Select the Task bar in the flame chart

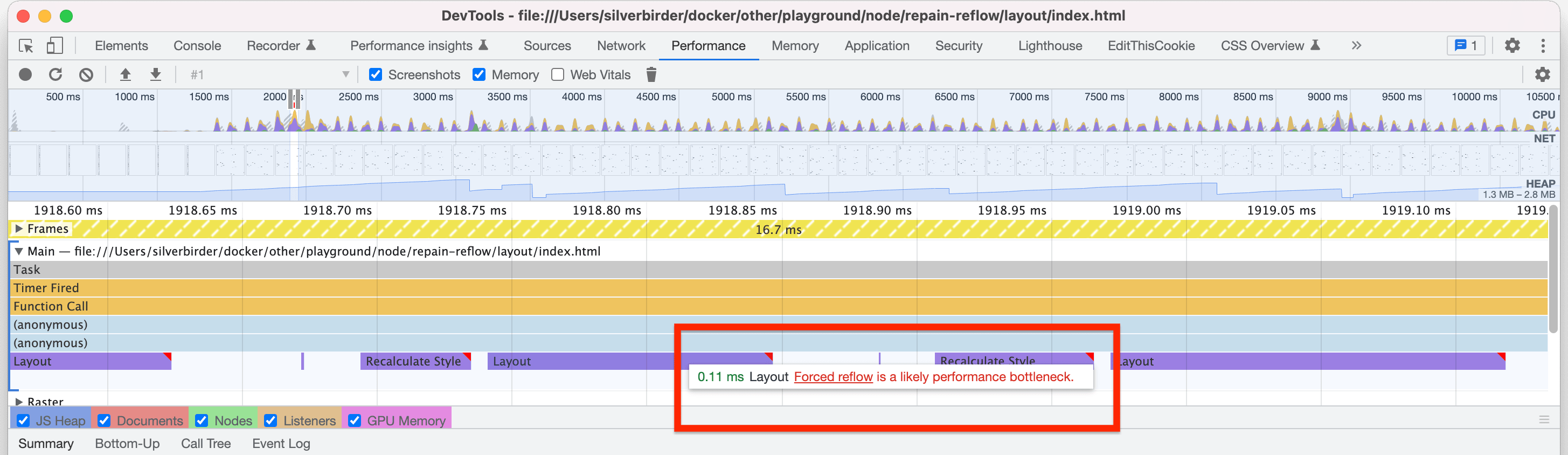pos(779,270)
